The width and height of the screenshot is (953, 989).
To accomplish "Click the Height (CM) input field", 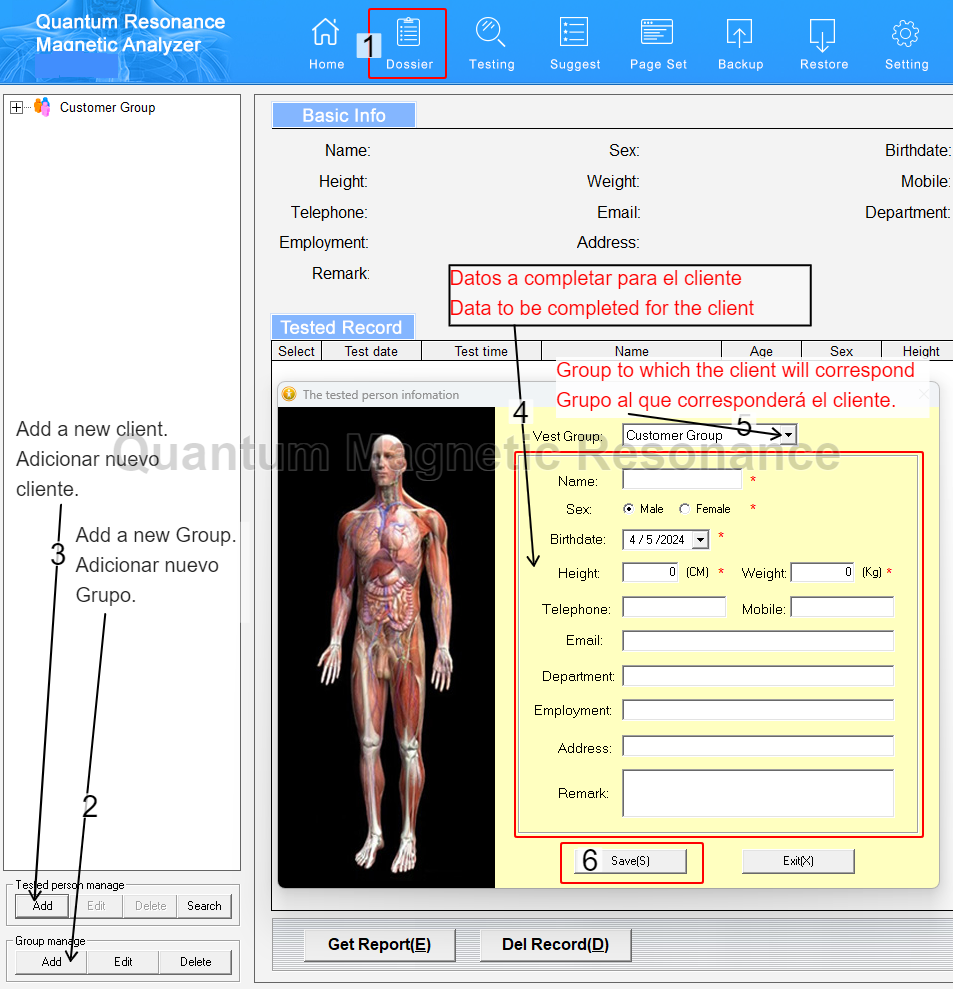I will pos(650,572).
